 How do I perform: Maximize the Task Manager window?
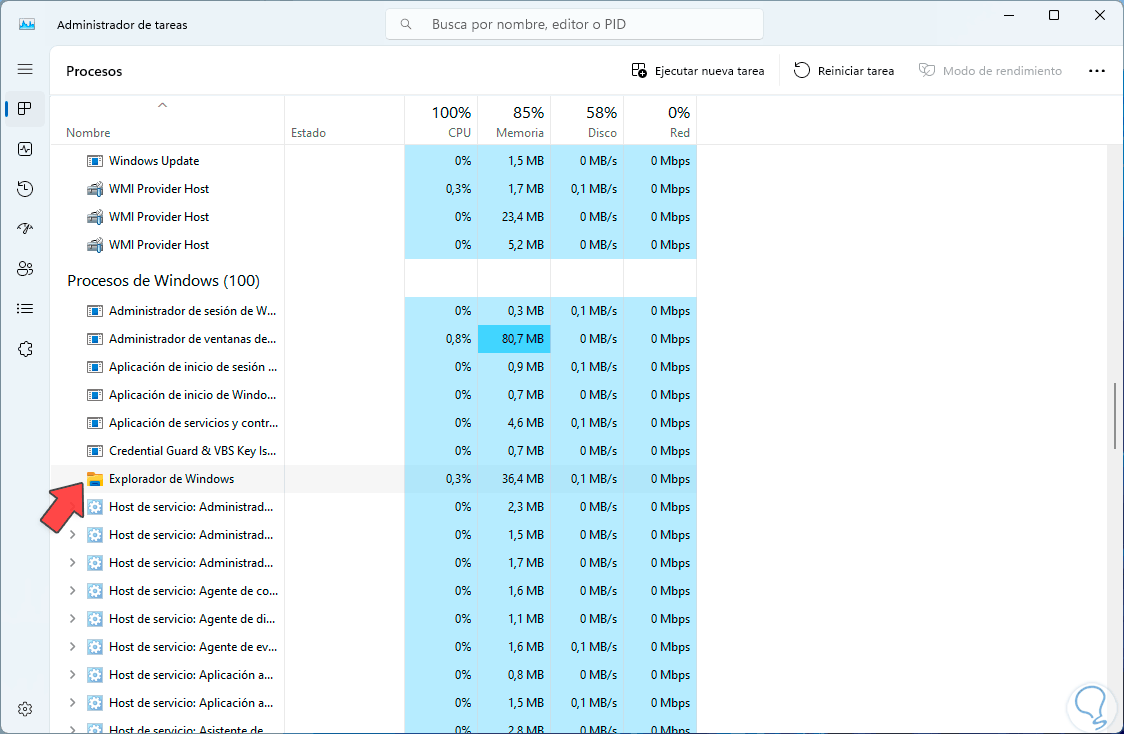[x=1054, y=15]
